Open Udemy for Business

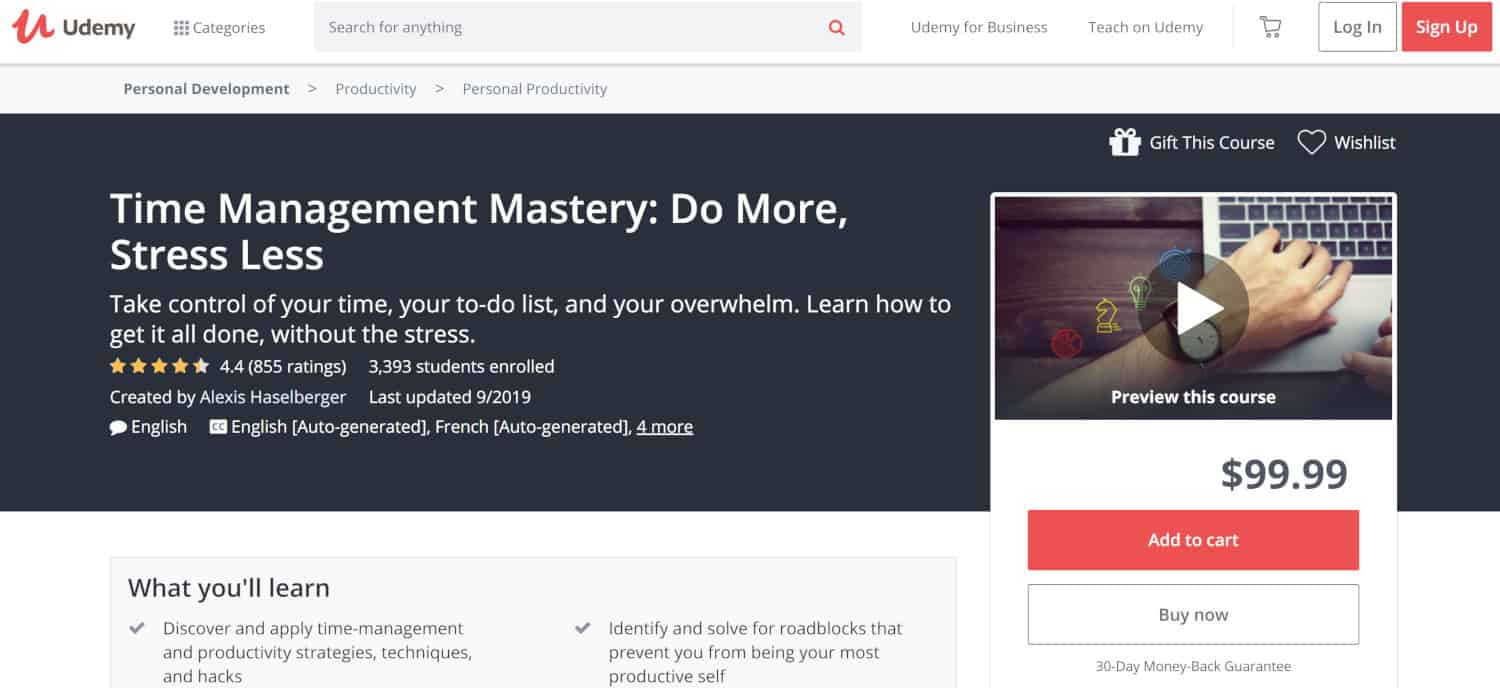(x=979, y=28)
